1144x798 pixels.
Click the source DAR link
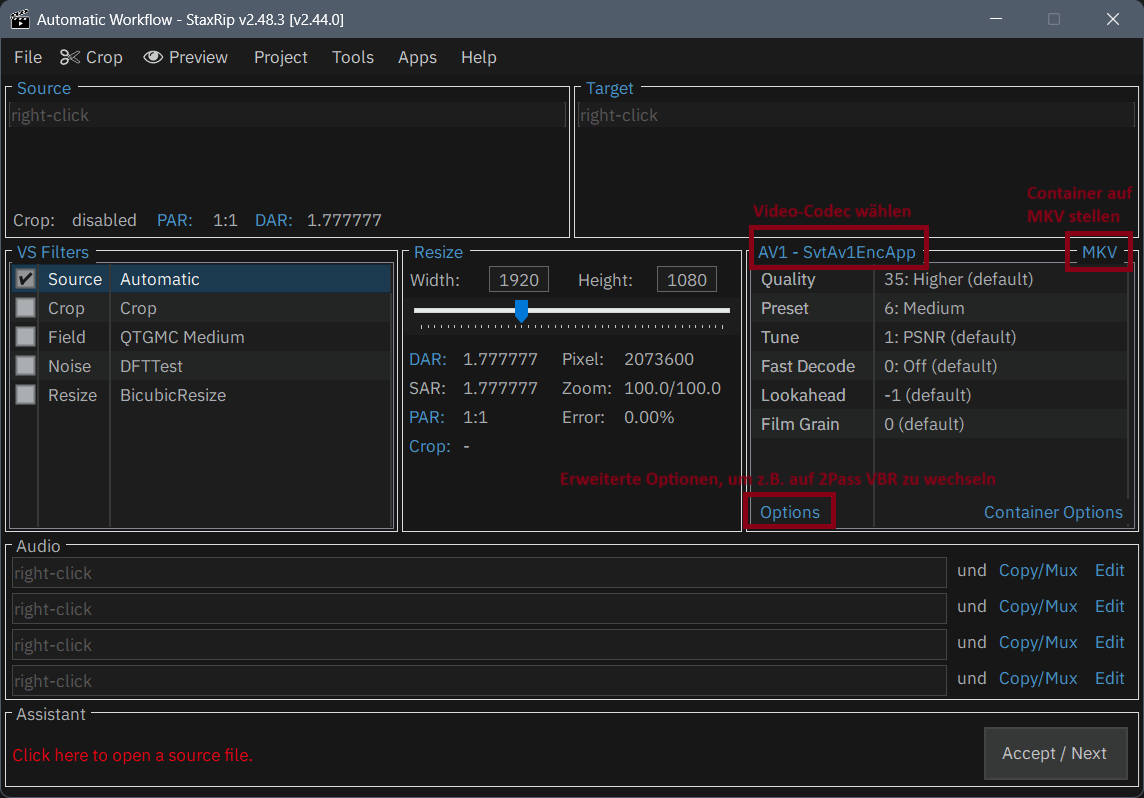[x=274, y=220]
